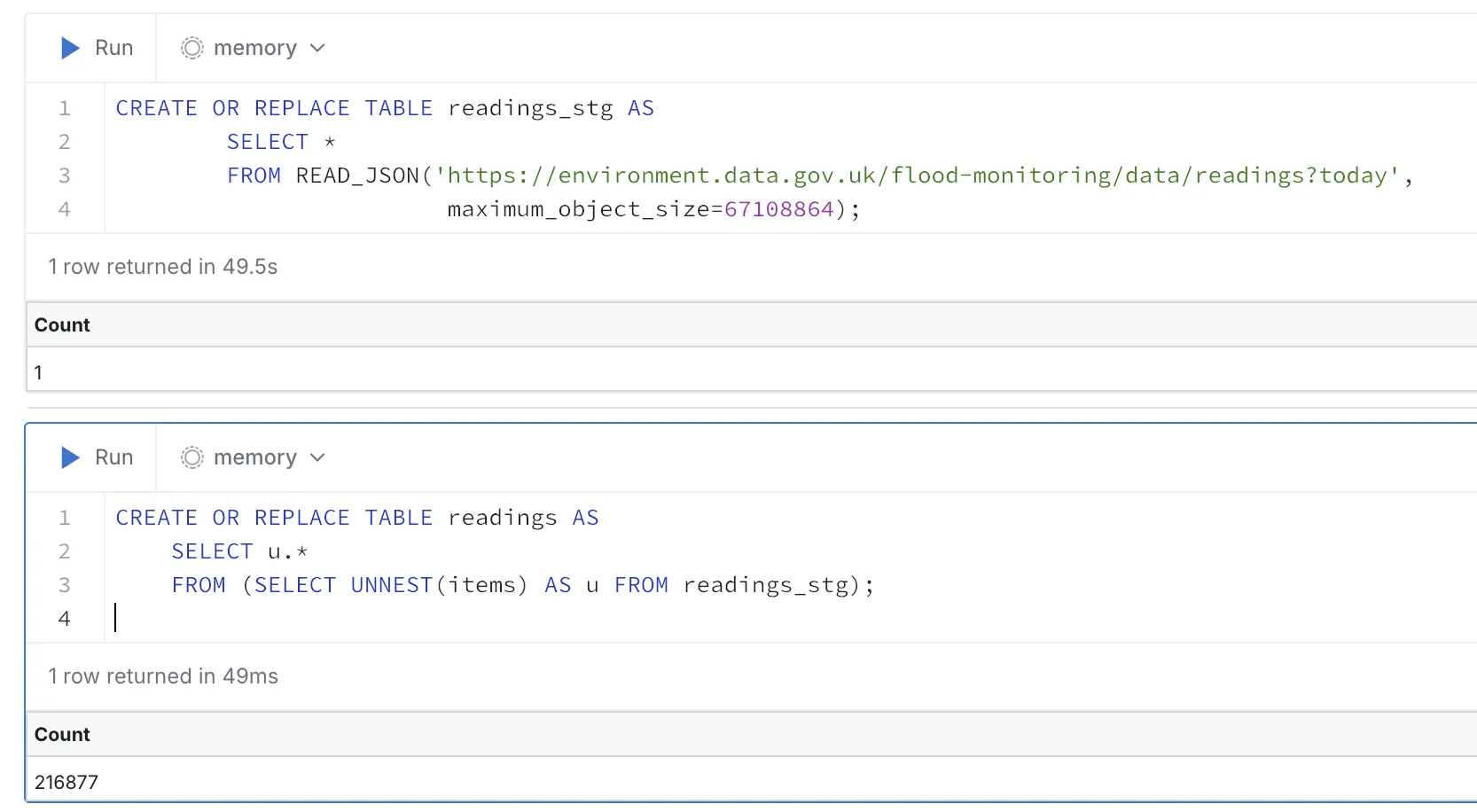Click the memory database icon in the second cell
Screen dimensions: 1477x812
[x=192, y=457]
